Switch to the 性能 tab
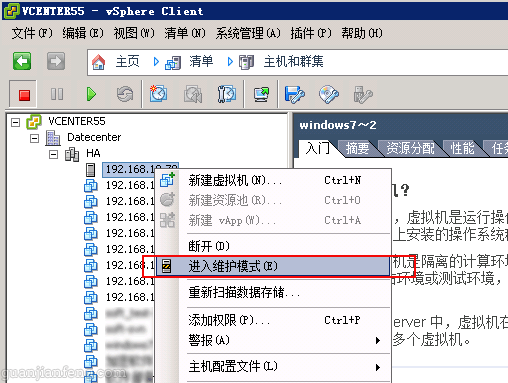The height and width of the screenshot is (383, 508). (462, 148)
